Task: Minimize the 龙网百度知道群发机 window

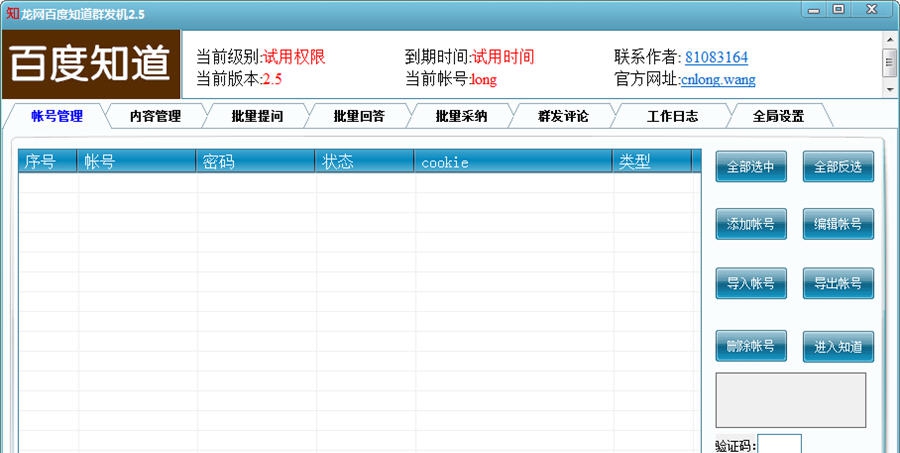Action: pyautogui.click(x=814, y=10)
